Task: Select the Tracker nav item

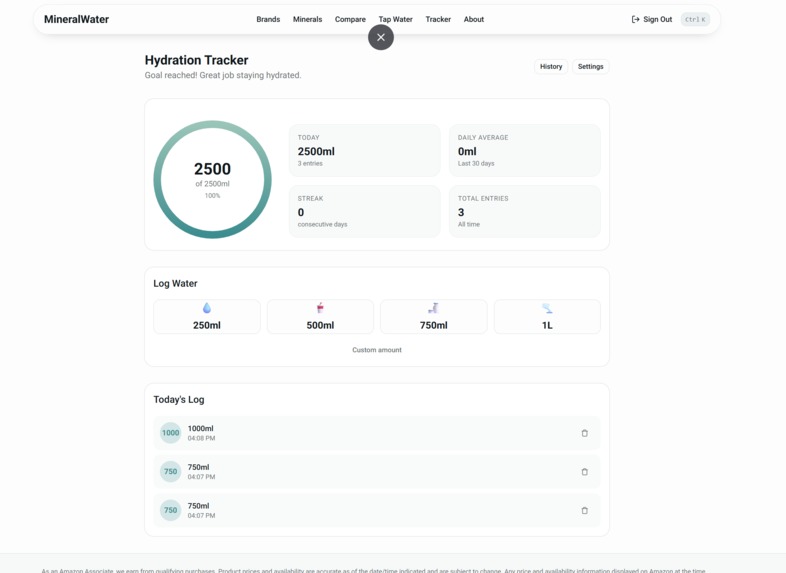Action: pos(438,19)
